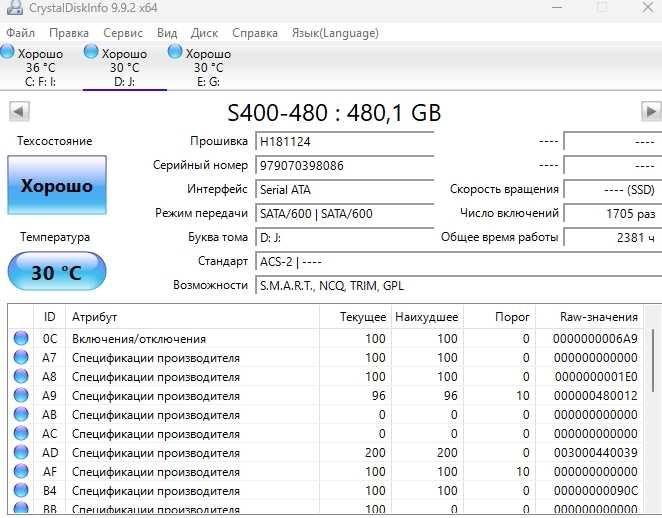Click current value 200 in row AD

click(375, 453)
